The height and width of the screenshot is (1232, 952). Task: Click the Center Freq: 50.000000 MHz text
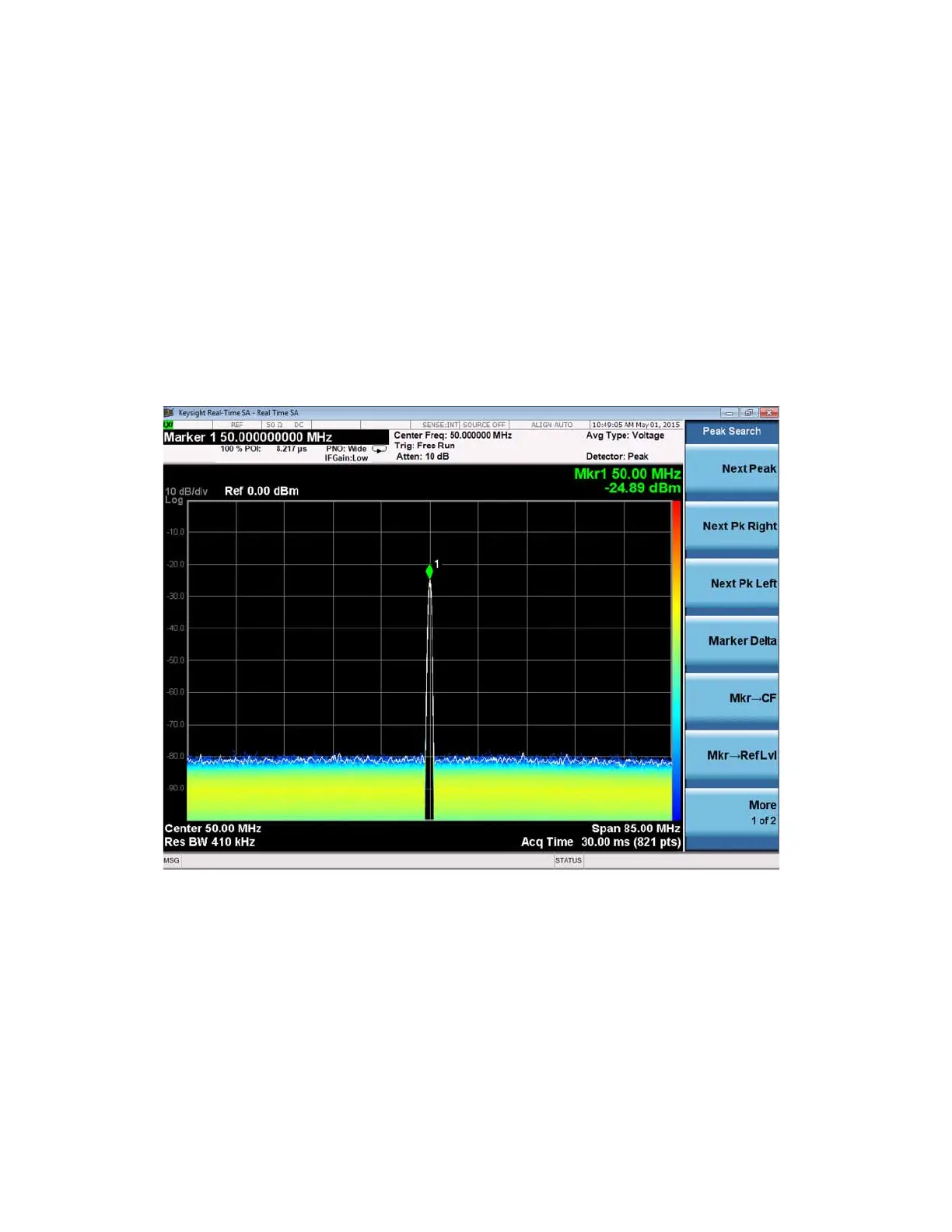point(453,436)
